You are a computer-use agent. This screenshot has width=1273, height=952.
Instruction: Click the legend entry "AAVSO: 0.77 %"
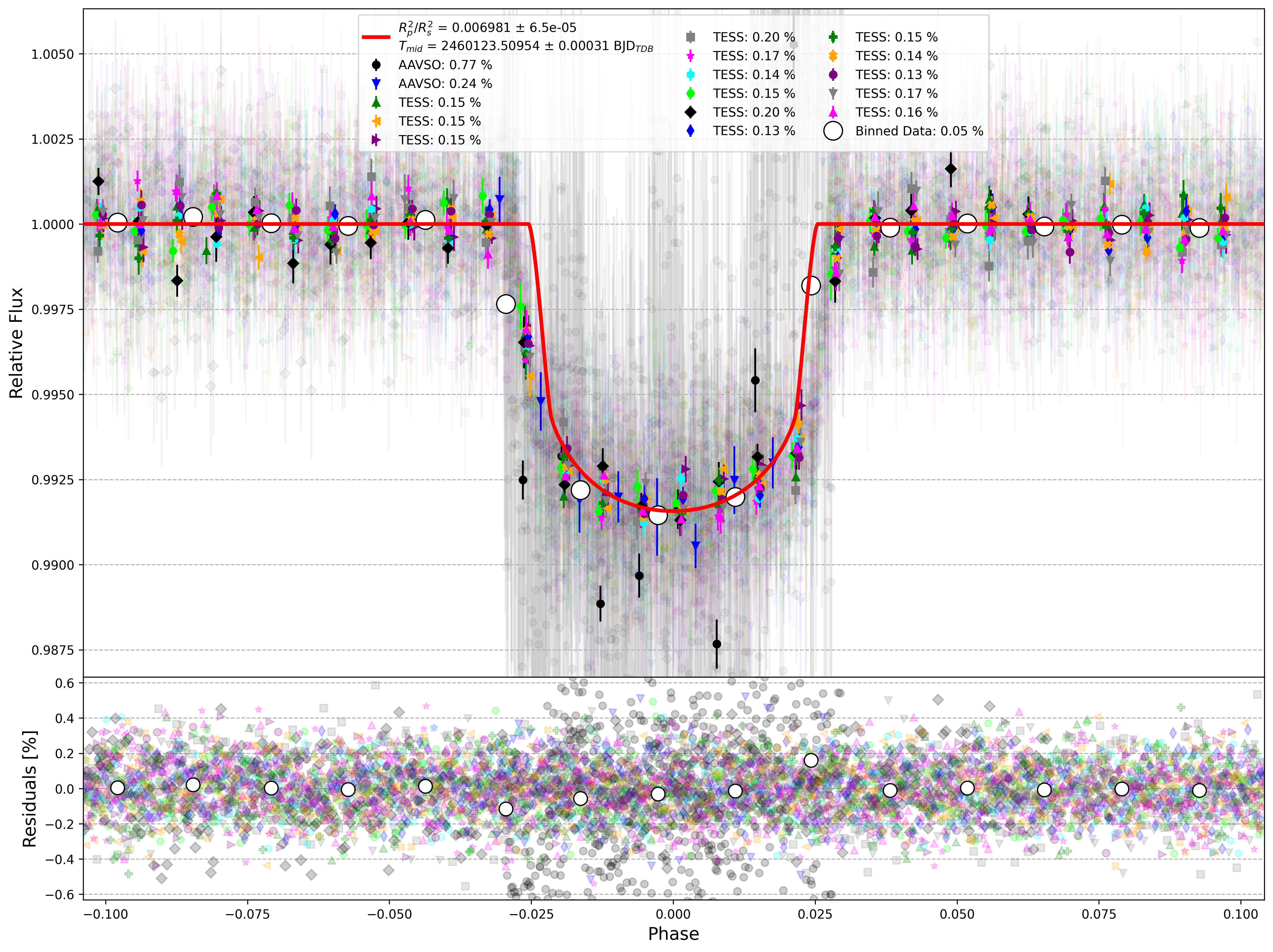pos(445,65)
